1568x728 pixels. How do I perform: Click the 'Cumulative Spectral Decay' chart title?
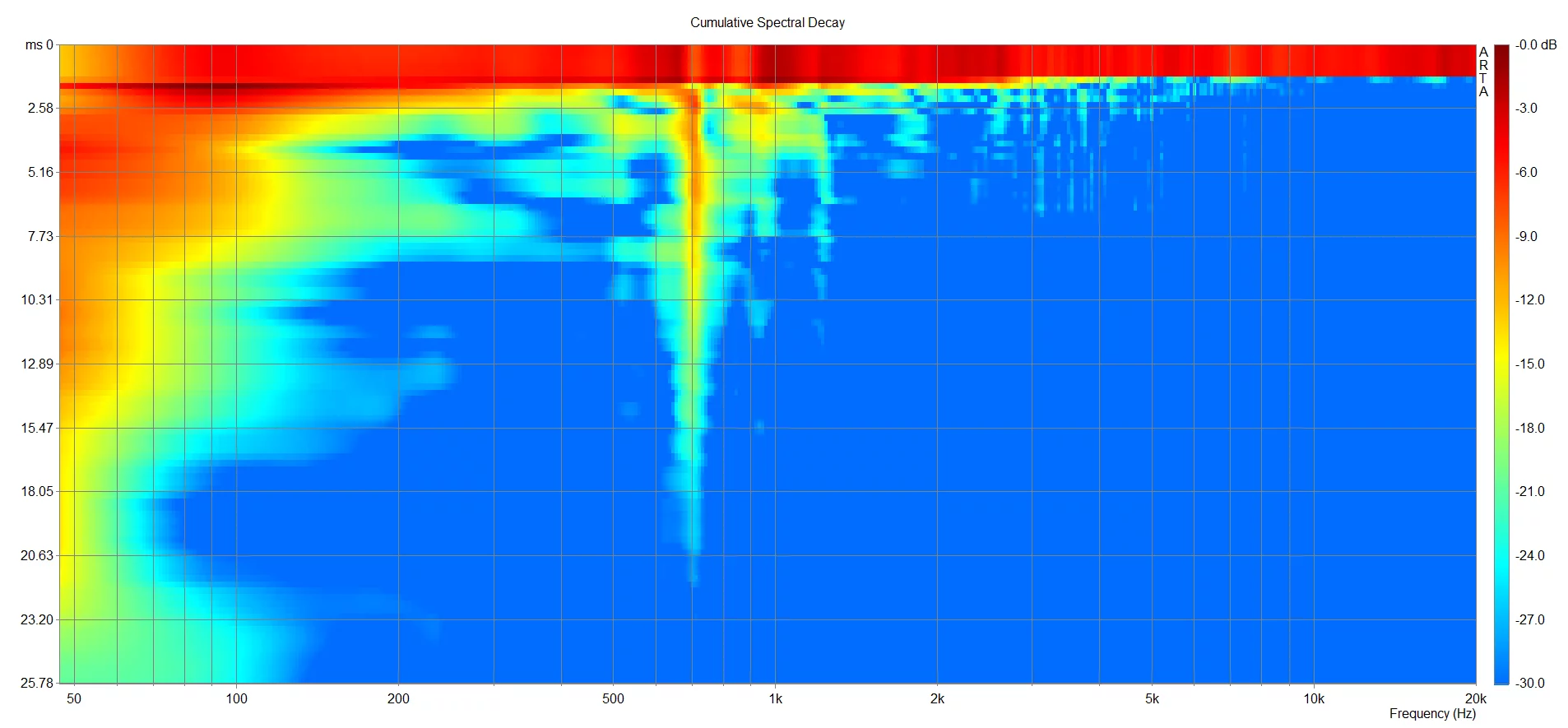click(x=767, y=22)
